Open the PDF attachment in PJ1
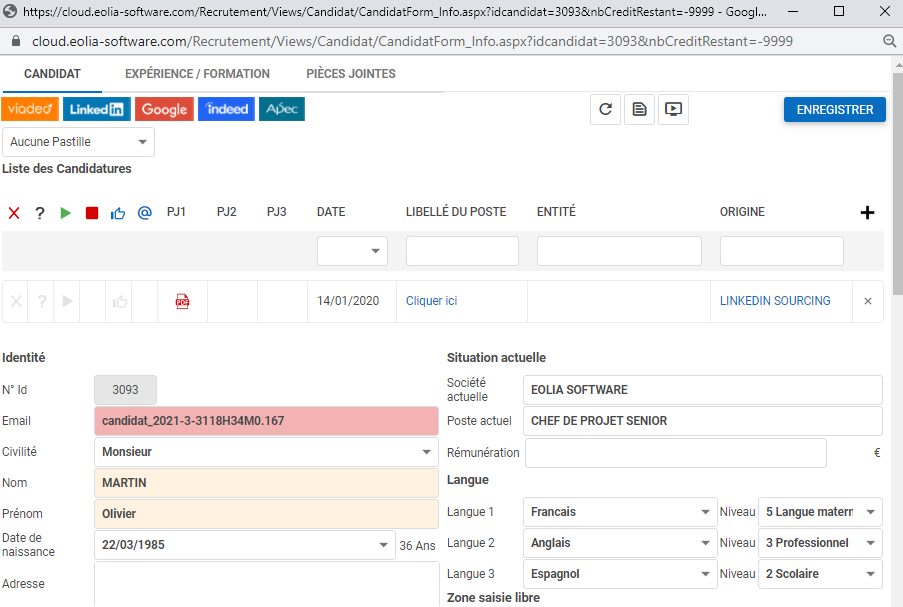903x607 pixels. click(182, 301)
